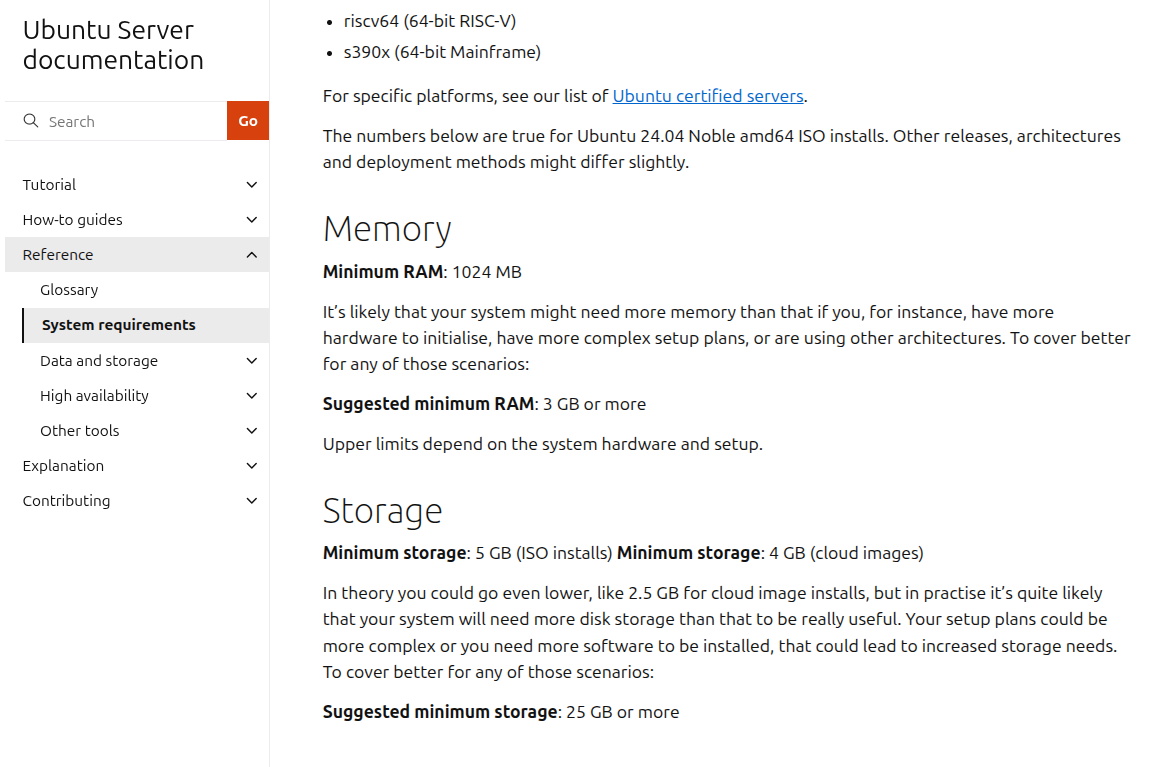Expand the High availability chevron
The width and height of the screenshot is (1170, 767).
[x=252, y=396]
